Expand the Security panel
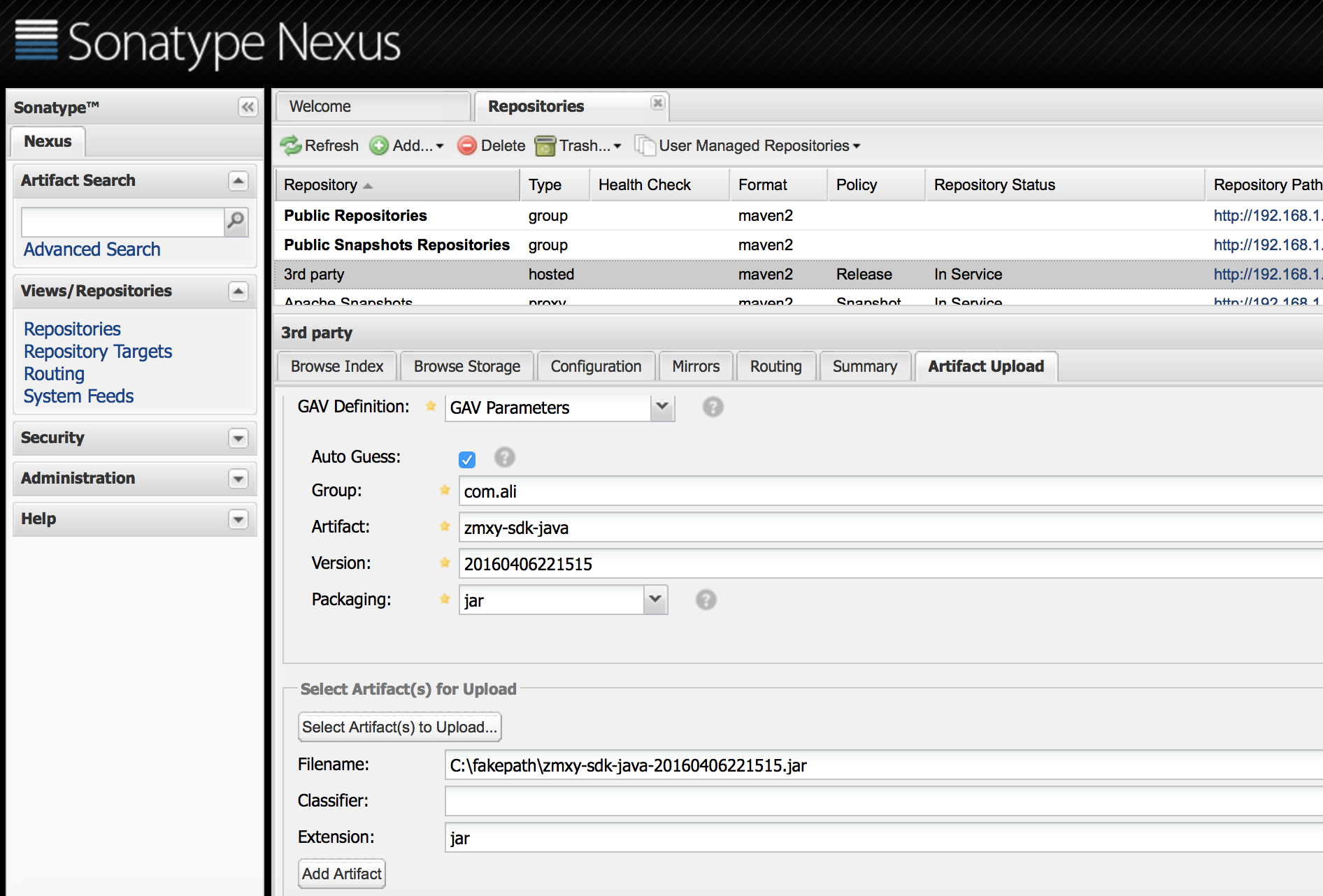1323x896 pixels. click(238, 438)
